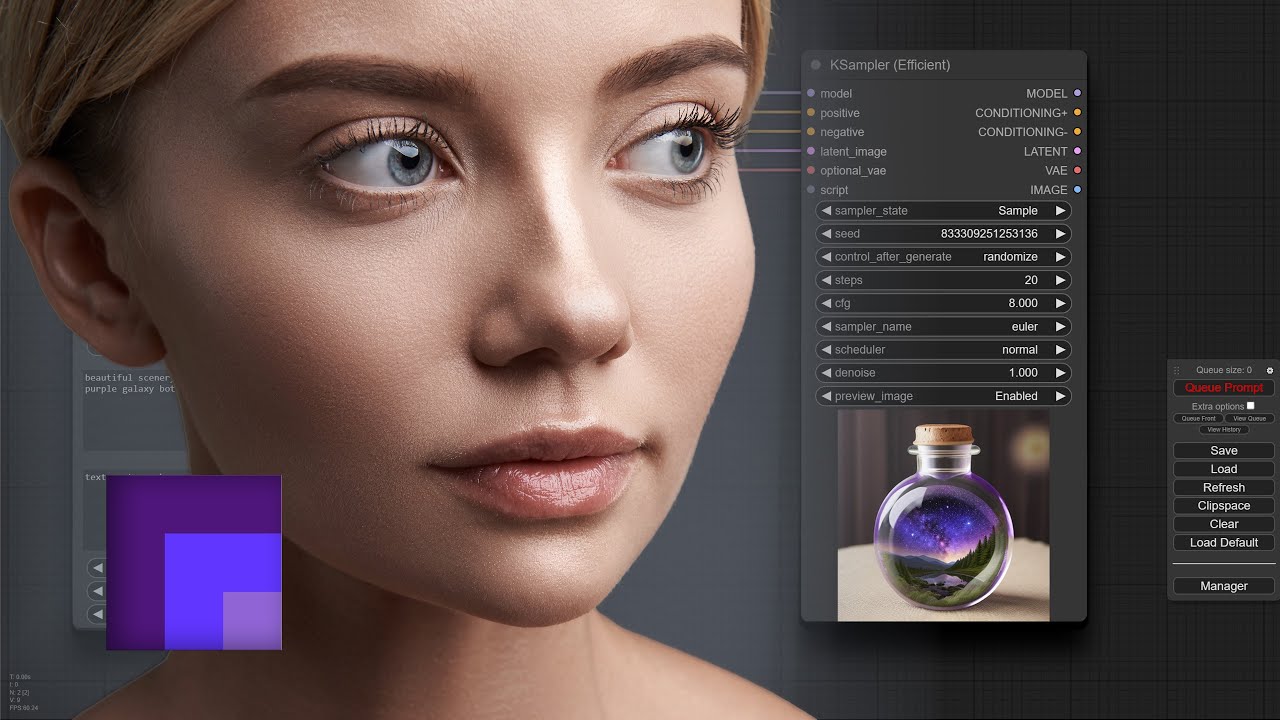Click the model input port dot

[811, 93]
